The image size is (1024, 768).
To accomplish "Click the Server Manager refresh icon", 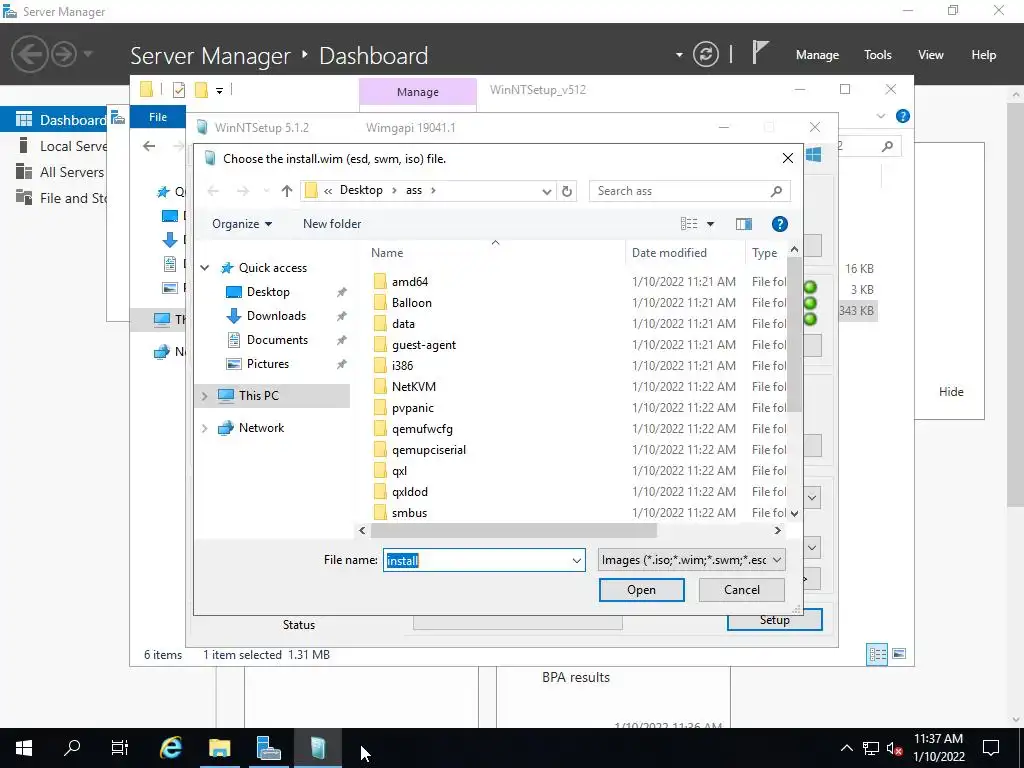I will coord(705,54).
